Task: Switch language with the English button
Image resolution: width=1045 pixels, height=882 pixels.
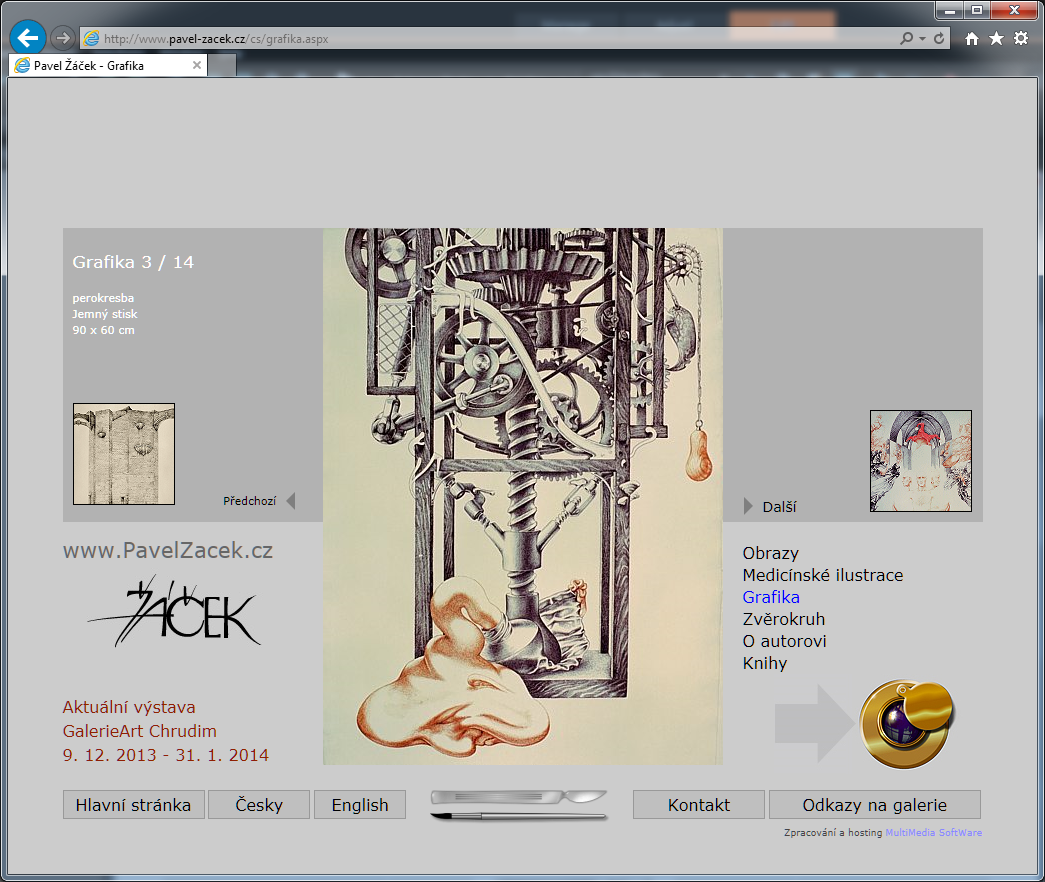Action: coord(360,805)
